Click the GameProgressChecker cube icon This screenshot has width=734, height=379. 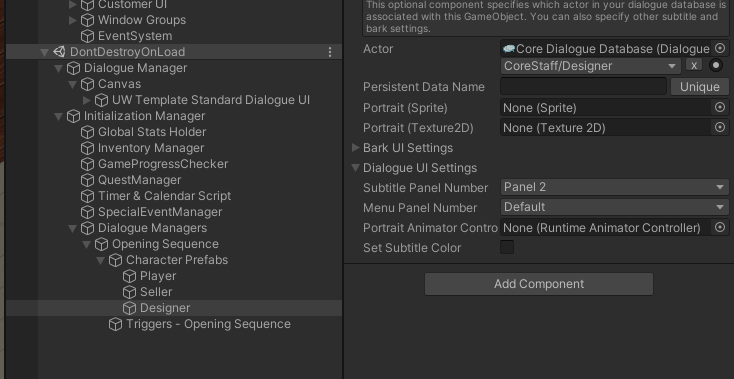pos(87,164)
